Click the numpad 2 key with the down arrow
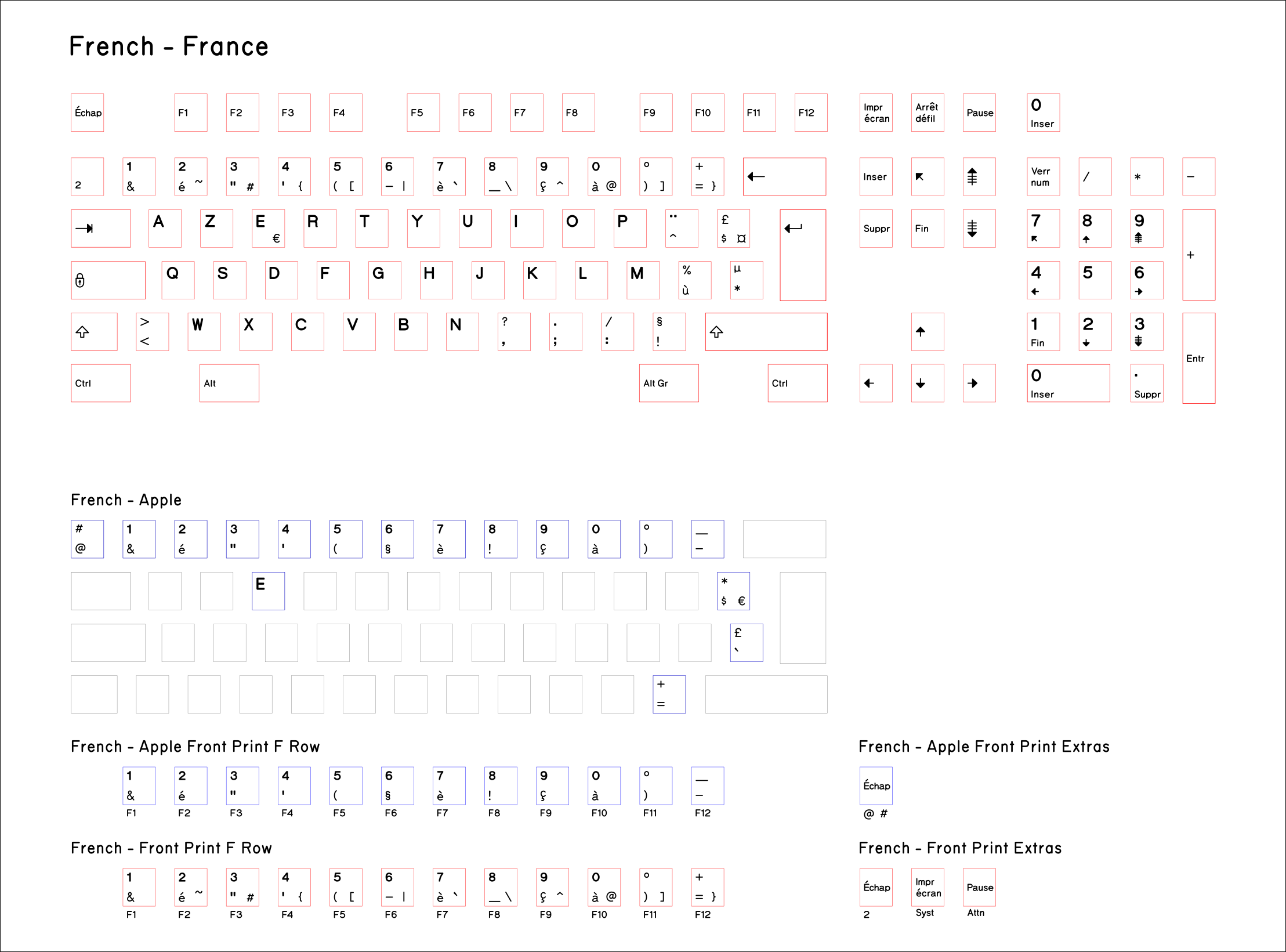Viewport: 1286px width, 952px height. click(x=1095, y=332)
